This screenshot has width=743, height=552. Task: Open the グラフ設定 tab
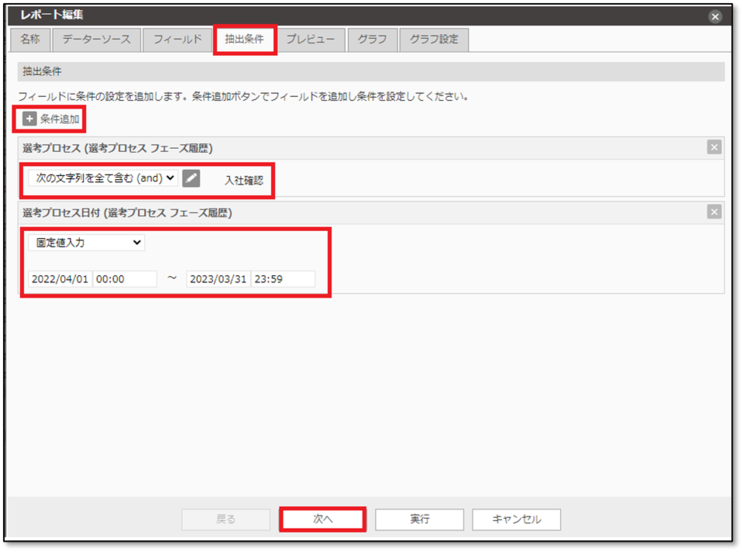coord(434,39)
